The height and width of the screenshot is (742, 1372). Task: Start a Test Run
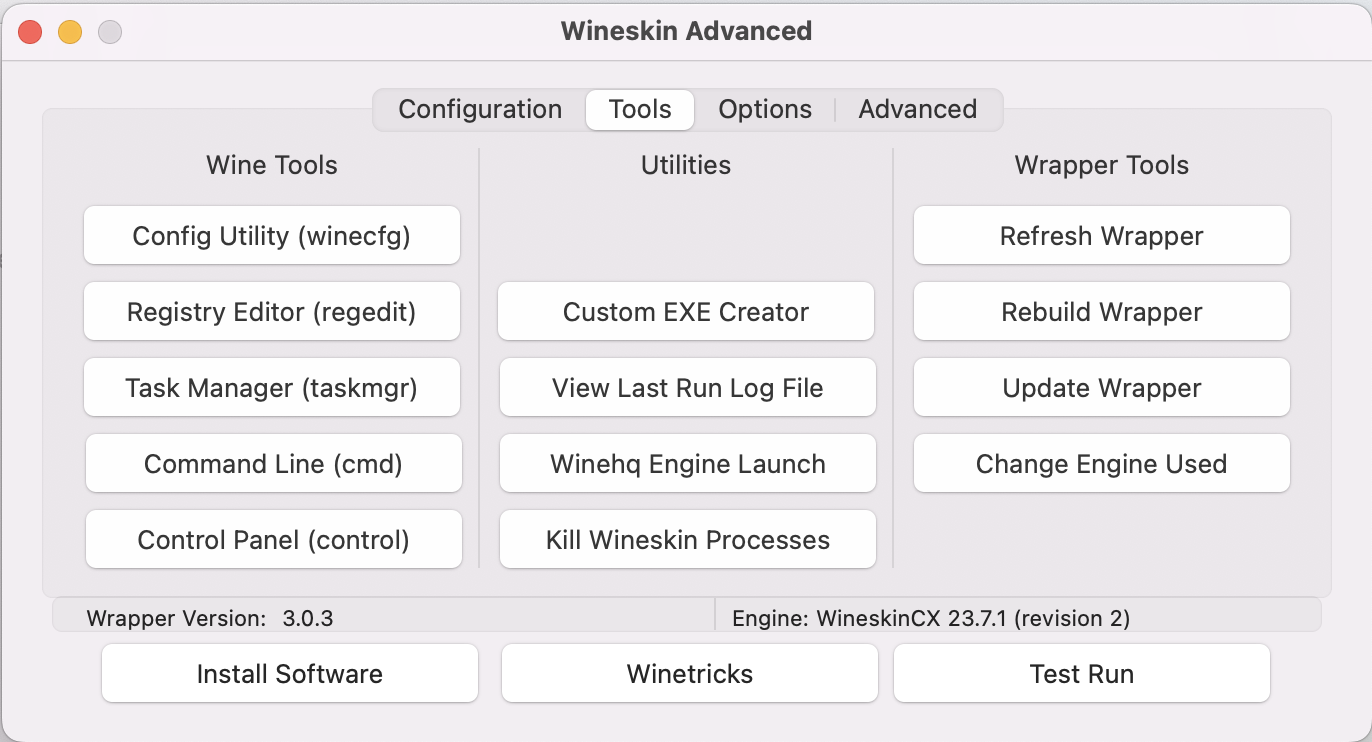pyautogui.click(x=1082, y=674)
